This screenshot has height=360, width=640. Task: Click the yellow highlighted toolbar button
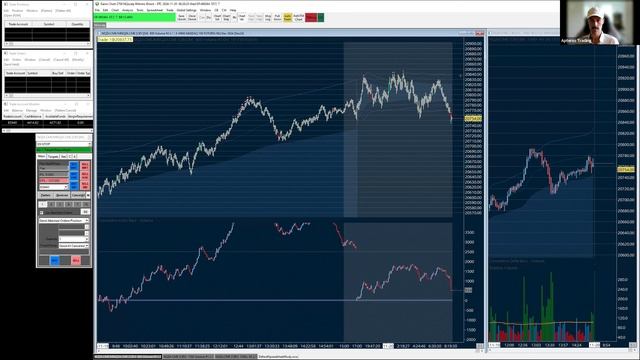tap(287, 18)
